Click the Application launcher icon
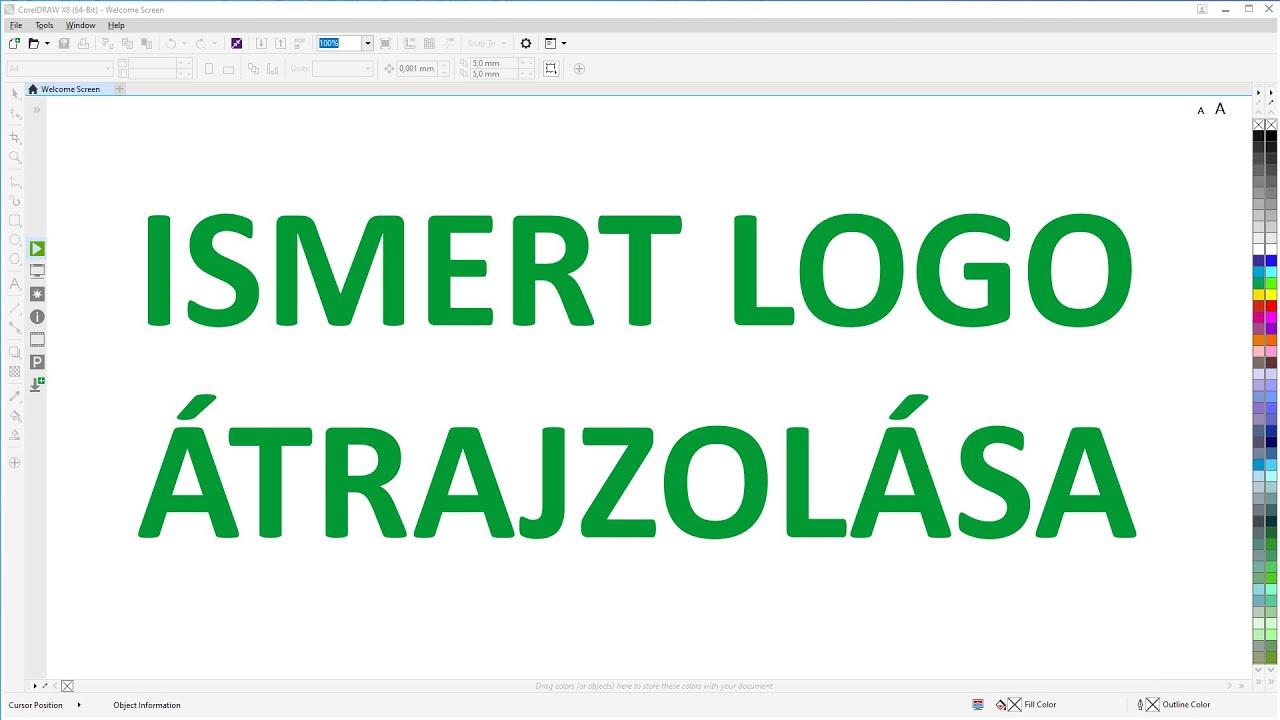Viewport: 1280px width, 720px height. [x=551, y=44]
